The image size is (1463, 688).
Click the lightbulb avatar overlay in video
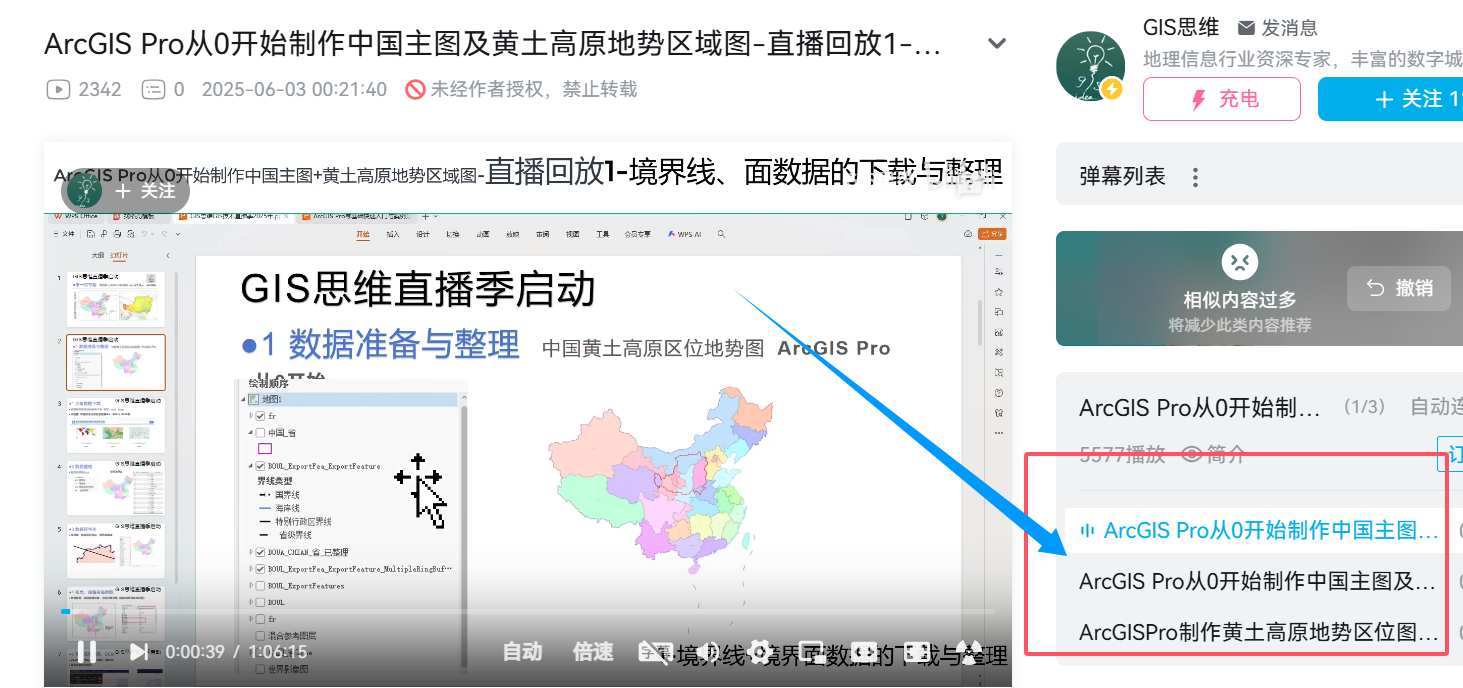[84, 190]
